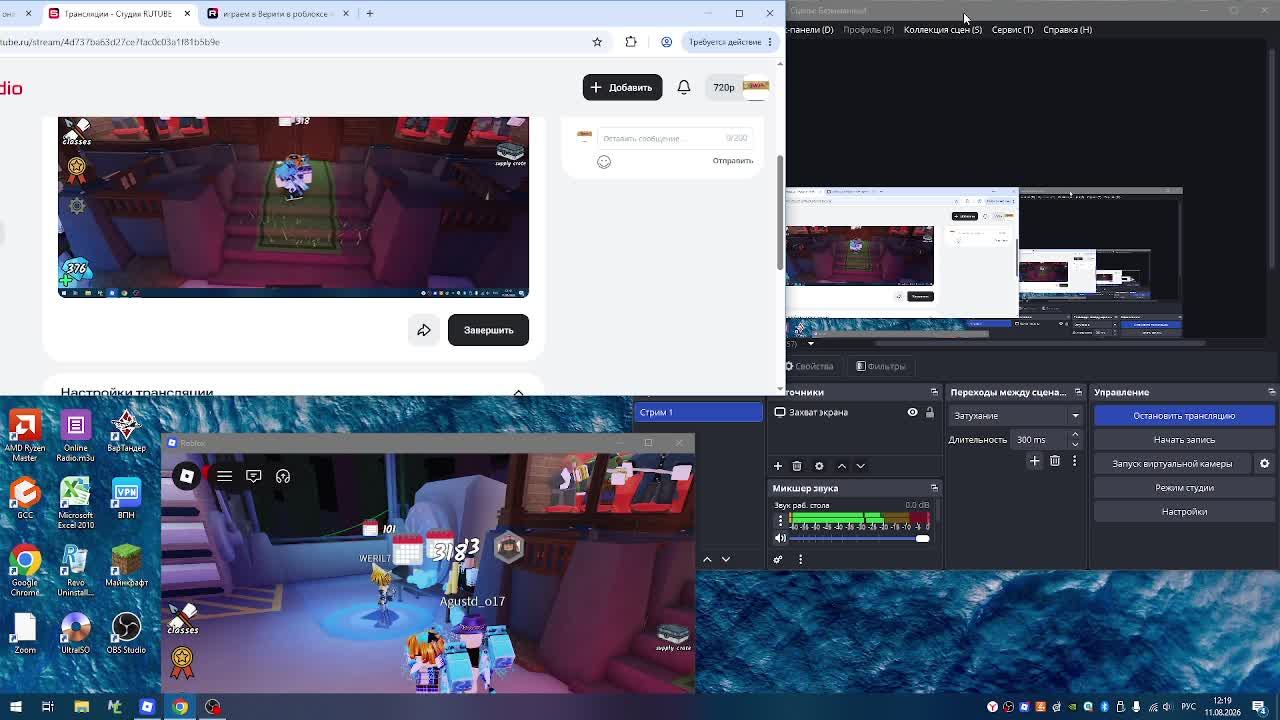Open the Chrome profile icon
This screenshot has height=720, width=1280.
point(666,42)
